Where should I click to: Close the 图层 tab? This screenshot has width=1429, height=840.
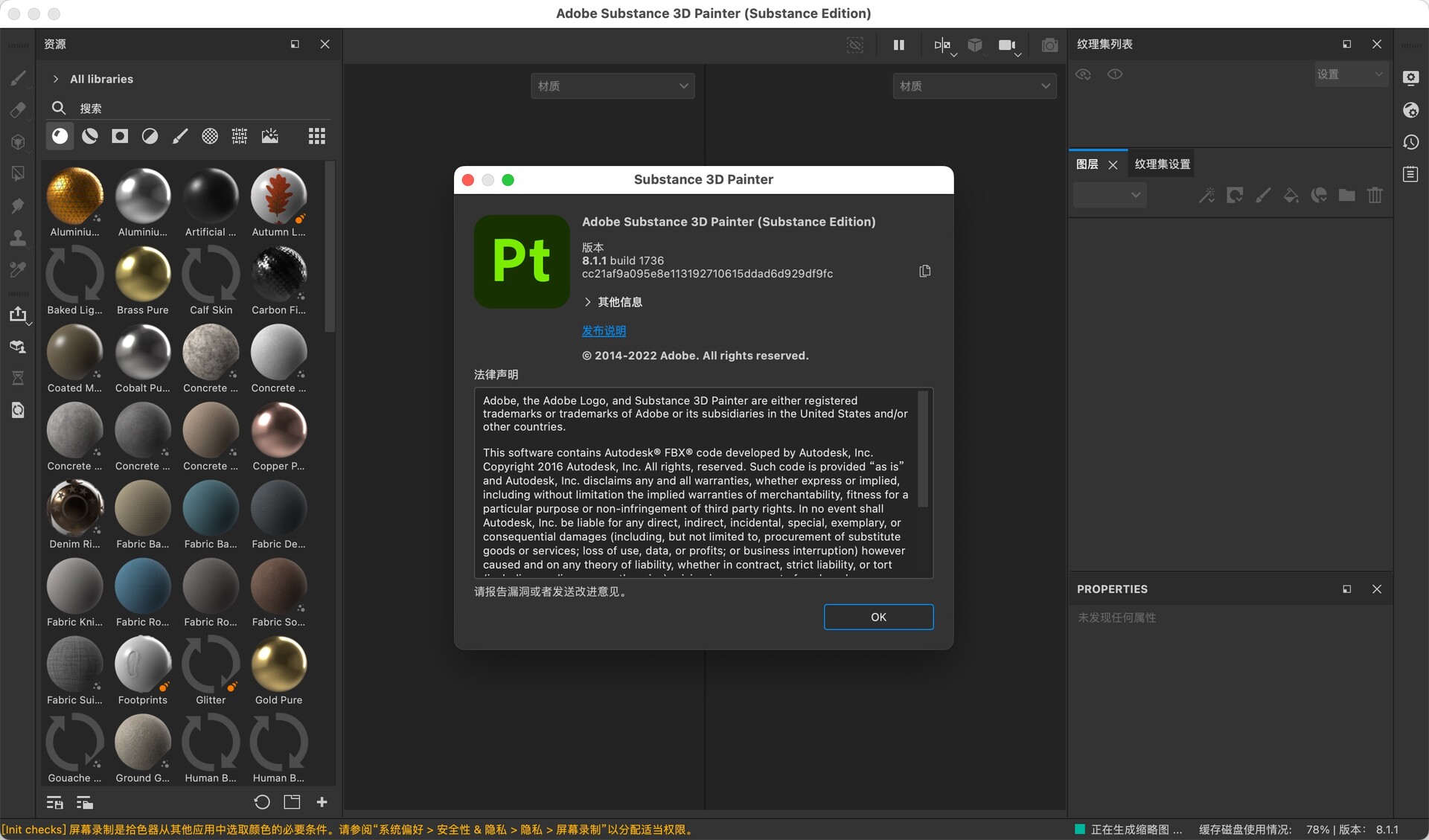coord(1113,165)
